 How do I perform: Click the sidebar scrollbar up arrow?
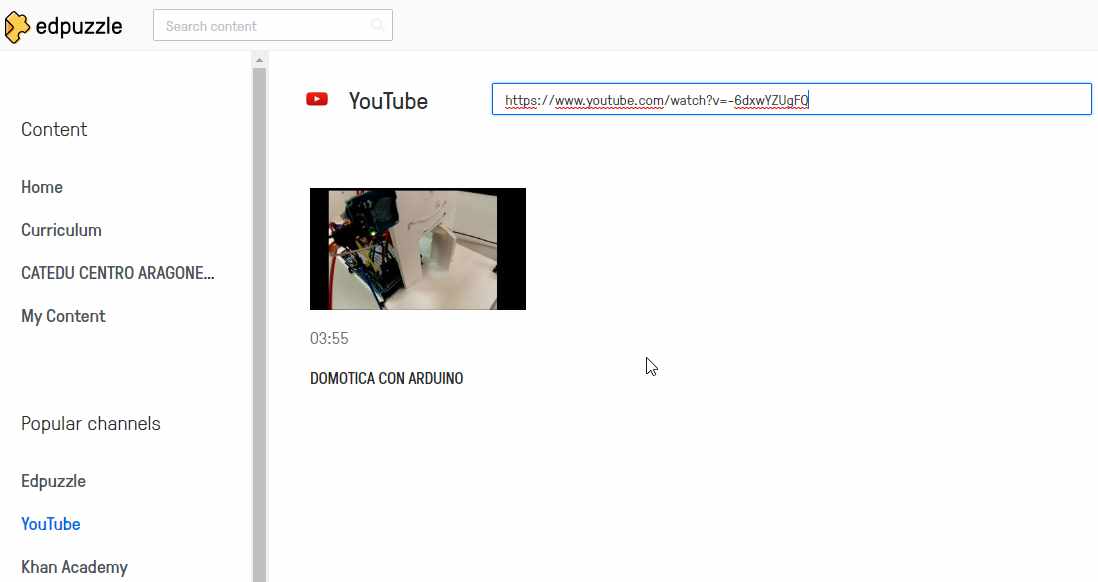coord(259,60)
